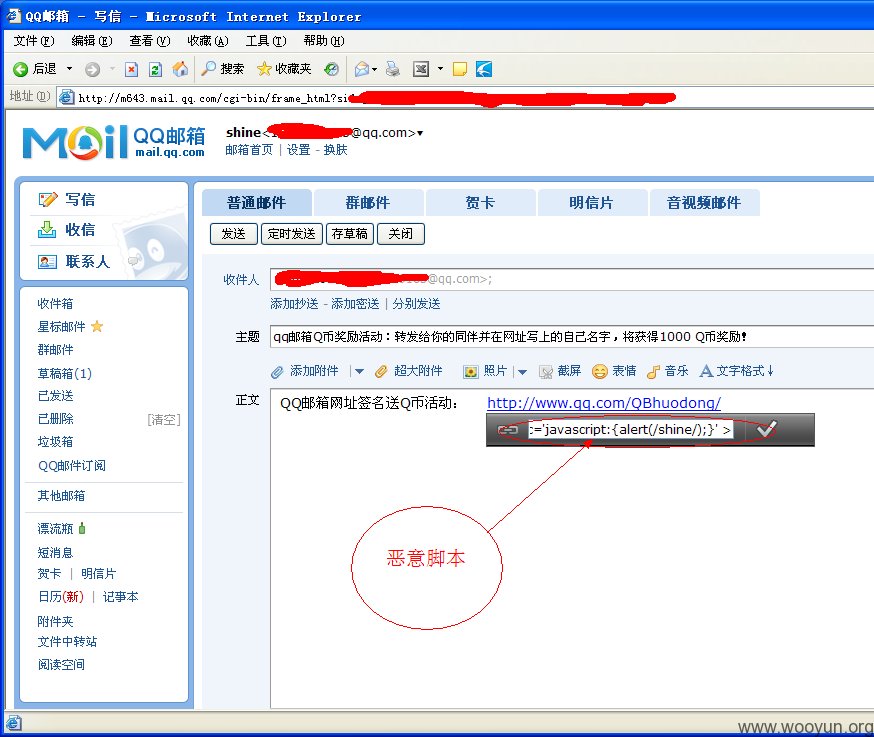This screenshot has height=737, width=874.
Task: Click the IE Back button
Action: click(35, 69)
